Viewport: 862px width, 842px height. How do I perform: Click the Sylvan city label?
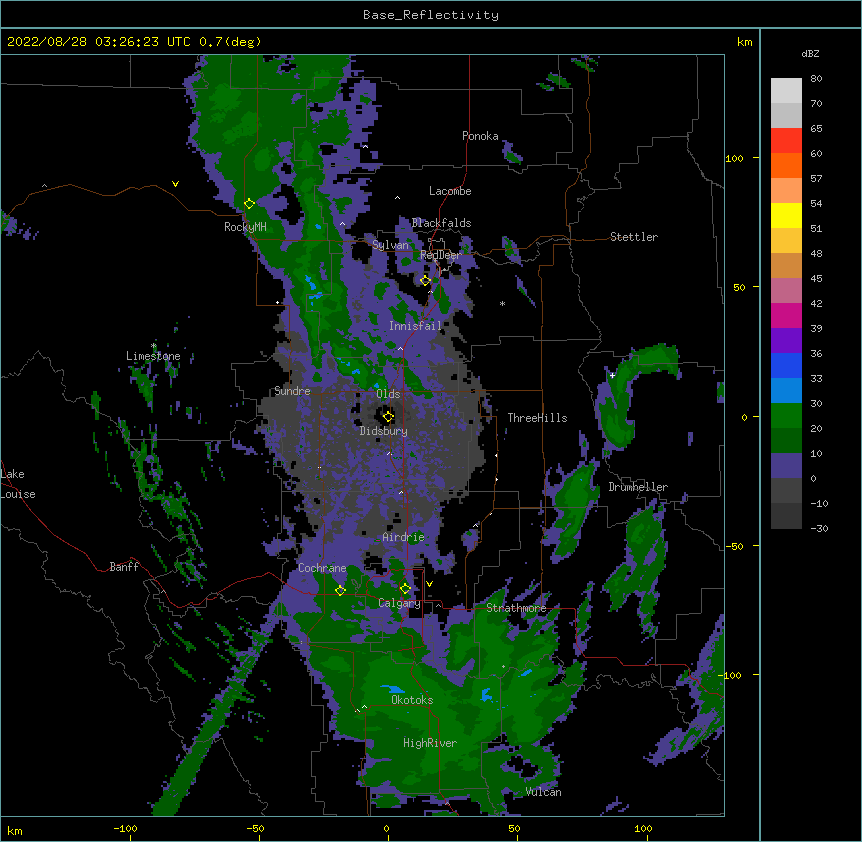[x=390, y=245]
